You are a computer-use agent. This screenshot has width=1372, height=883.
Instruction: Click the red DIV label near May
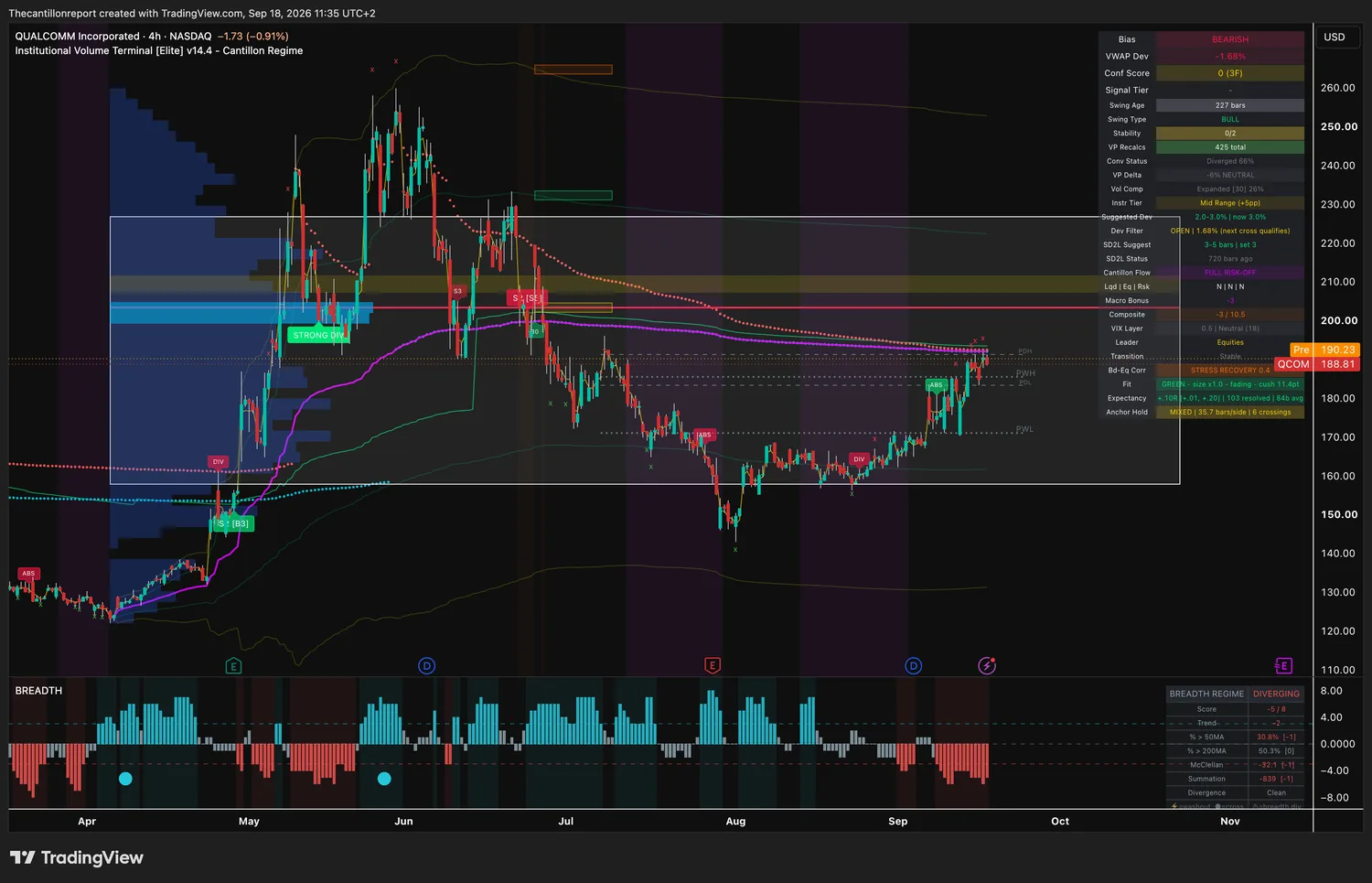[218, 462]
